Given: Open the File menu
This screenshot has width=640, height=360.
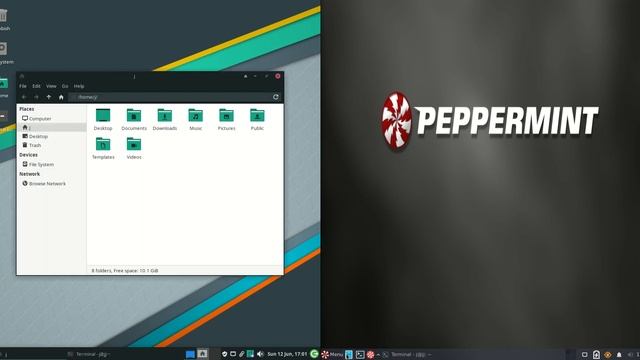Looking at the screenshot, I should coord(23,86).
